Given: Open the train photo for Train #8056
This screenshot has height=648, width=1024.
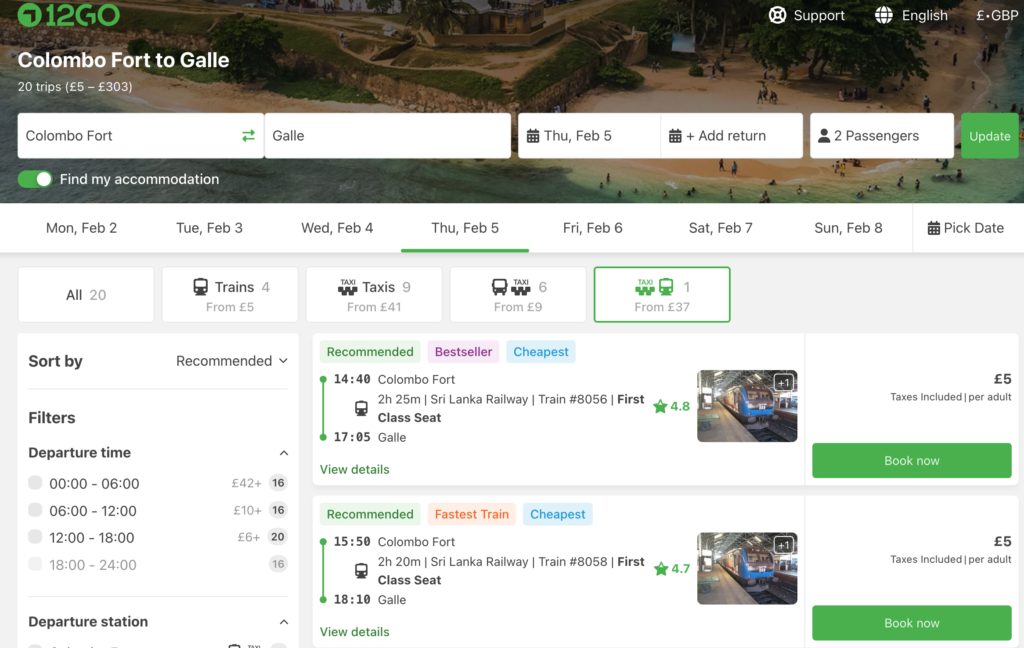Looking at the screenshot, I should point(747,406).
